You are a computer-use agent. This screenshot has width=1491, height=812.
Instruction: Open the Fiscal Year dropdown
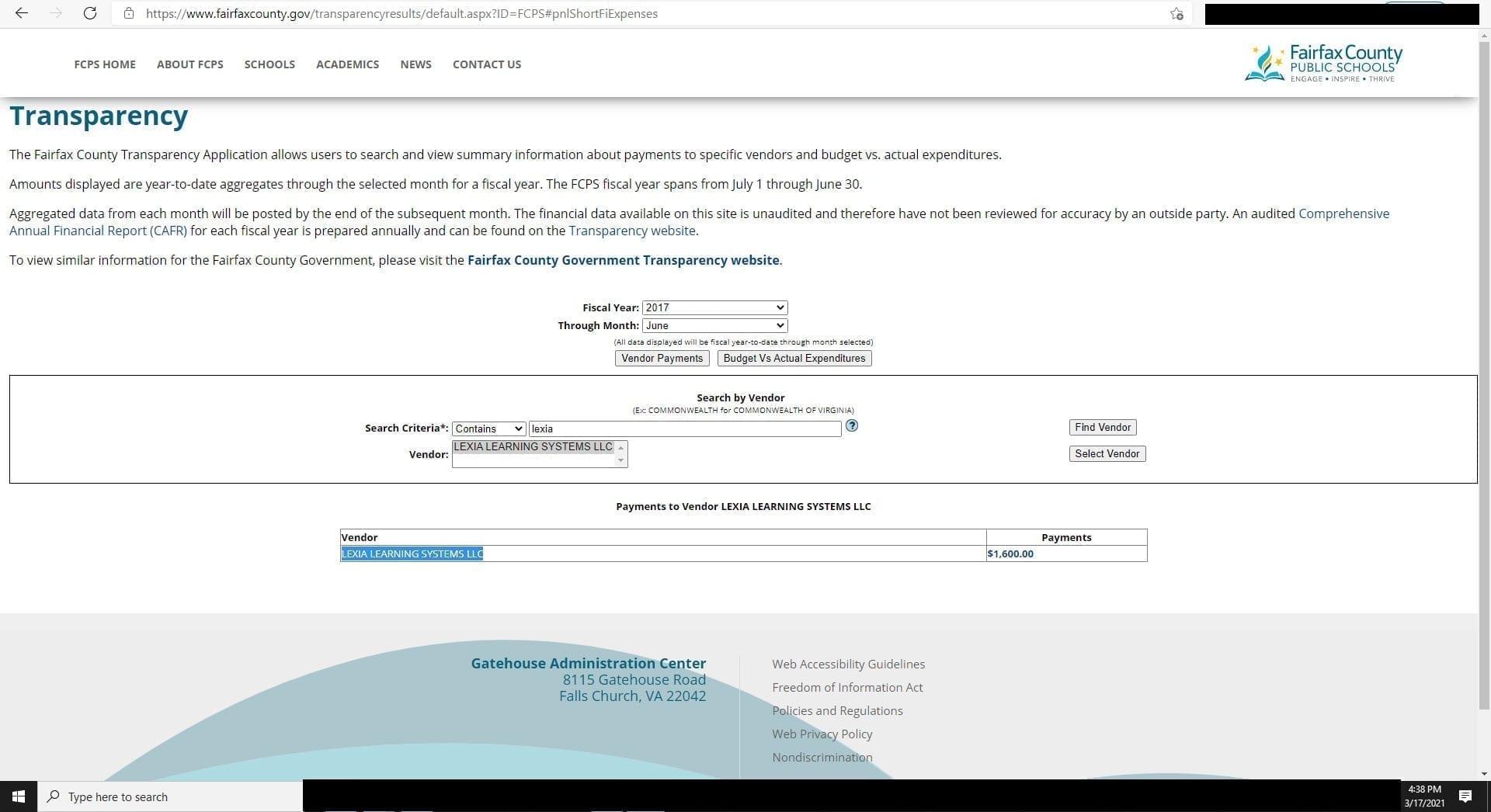point(714,307)
